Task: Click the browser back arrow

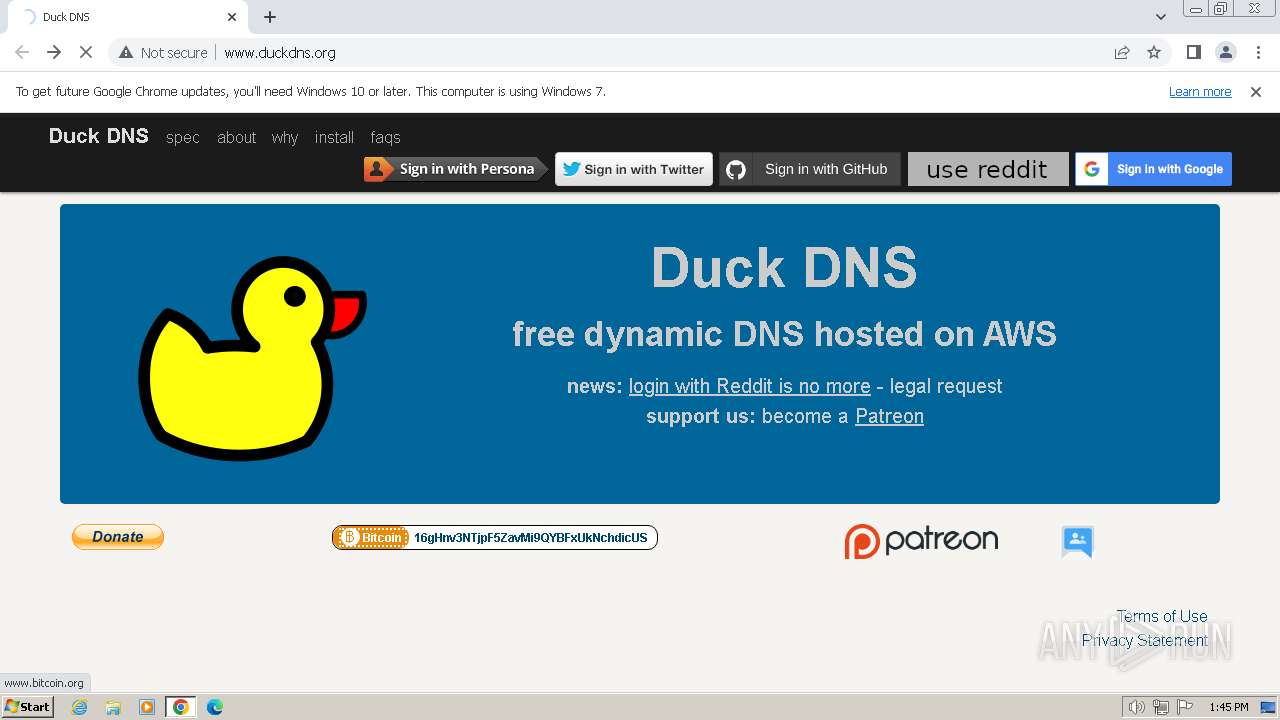Action: tap(22, 52)
